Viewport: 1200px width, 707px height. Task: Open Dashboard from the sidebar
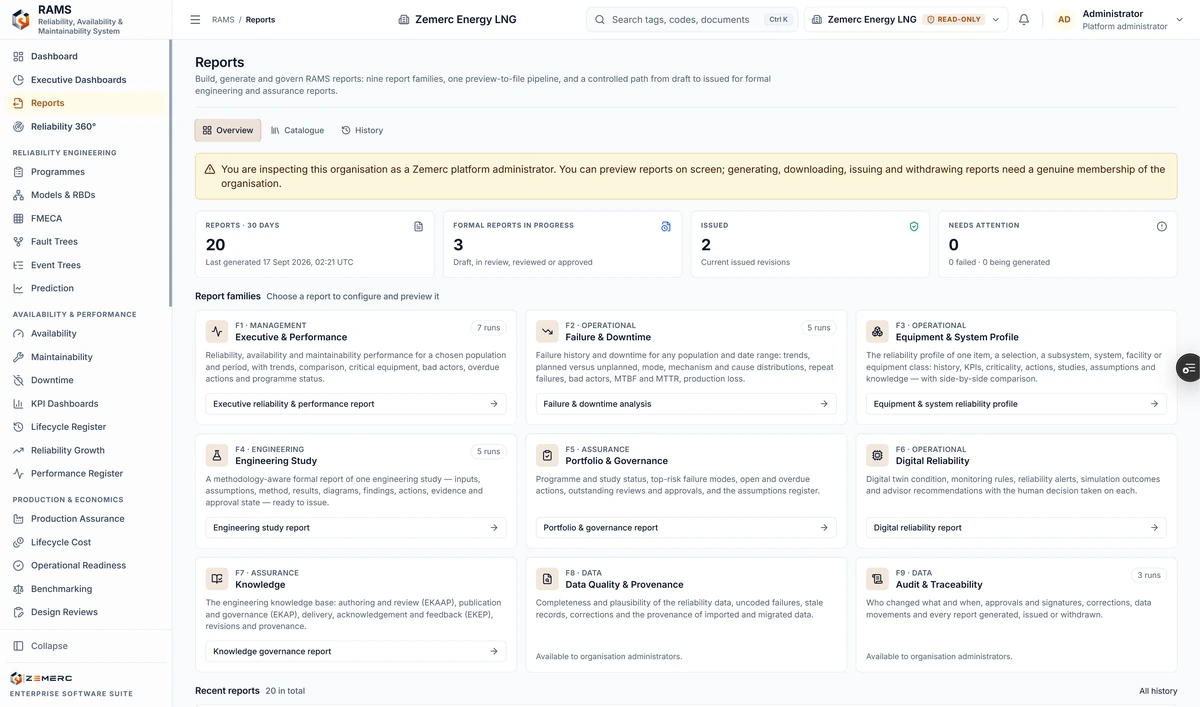click(87, 57)
